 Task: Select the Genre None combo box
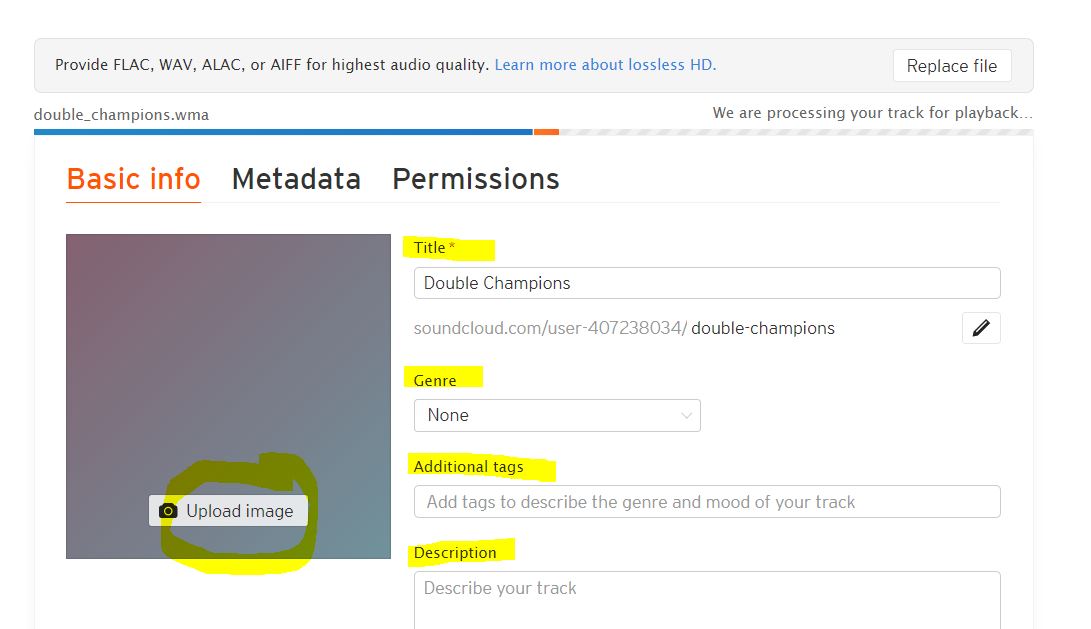(x=557, y=415)
